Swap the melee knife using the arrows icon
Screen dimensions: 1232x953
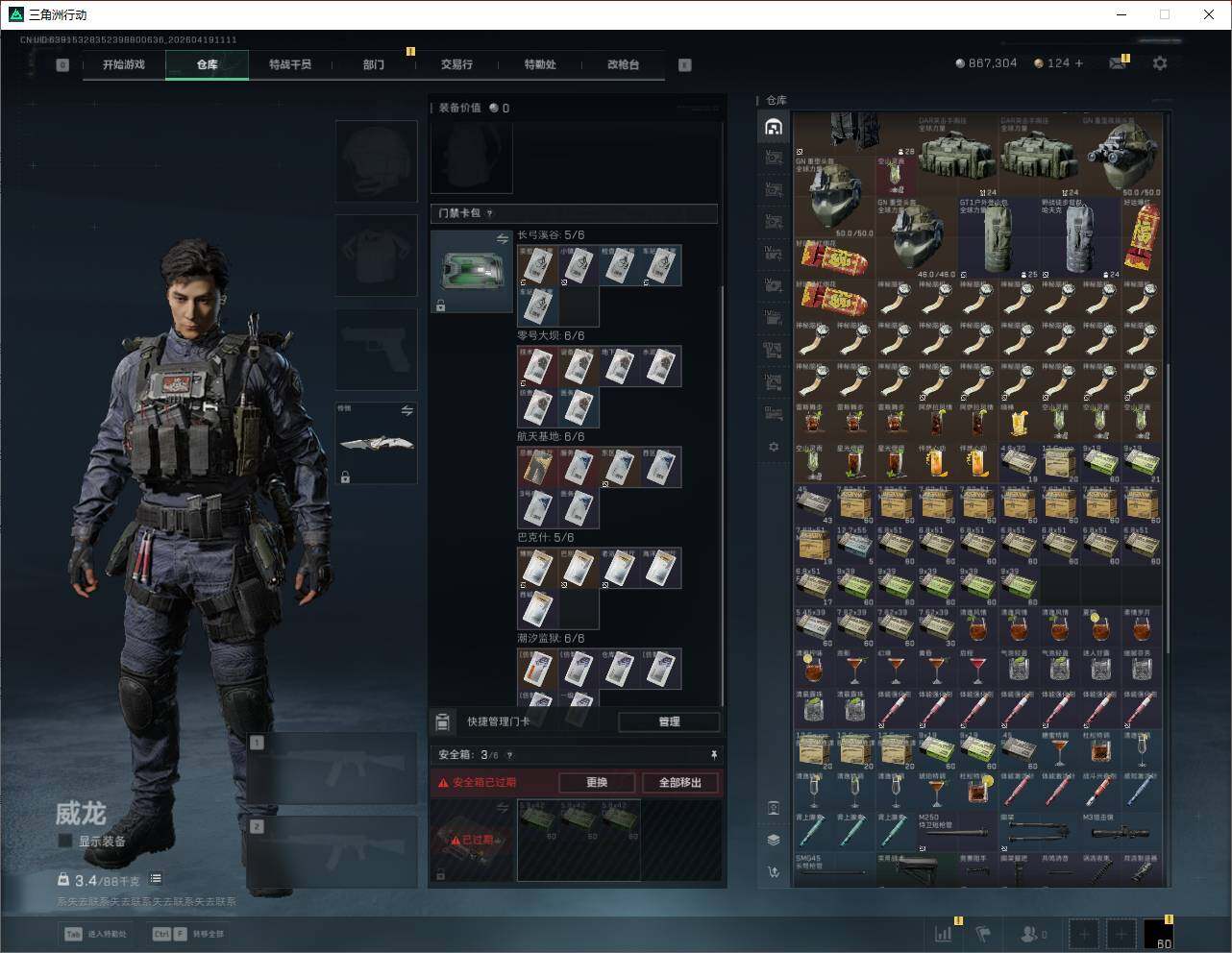click(x=407, y=410)
